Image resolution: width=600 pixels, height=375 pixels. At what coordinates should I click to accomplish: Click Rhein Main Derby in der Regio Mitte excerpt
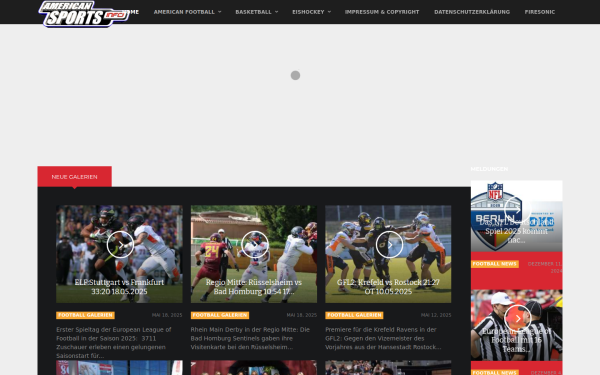250,338
